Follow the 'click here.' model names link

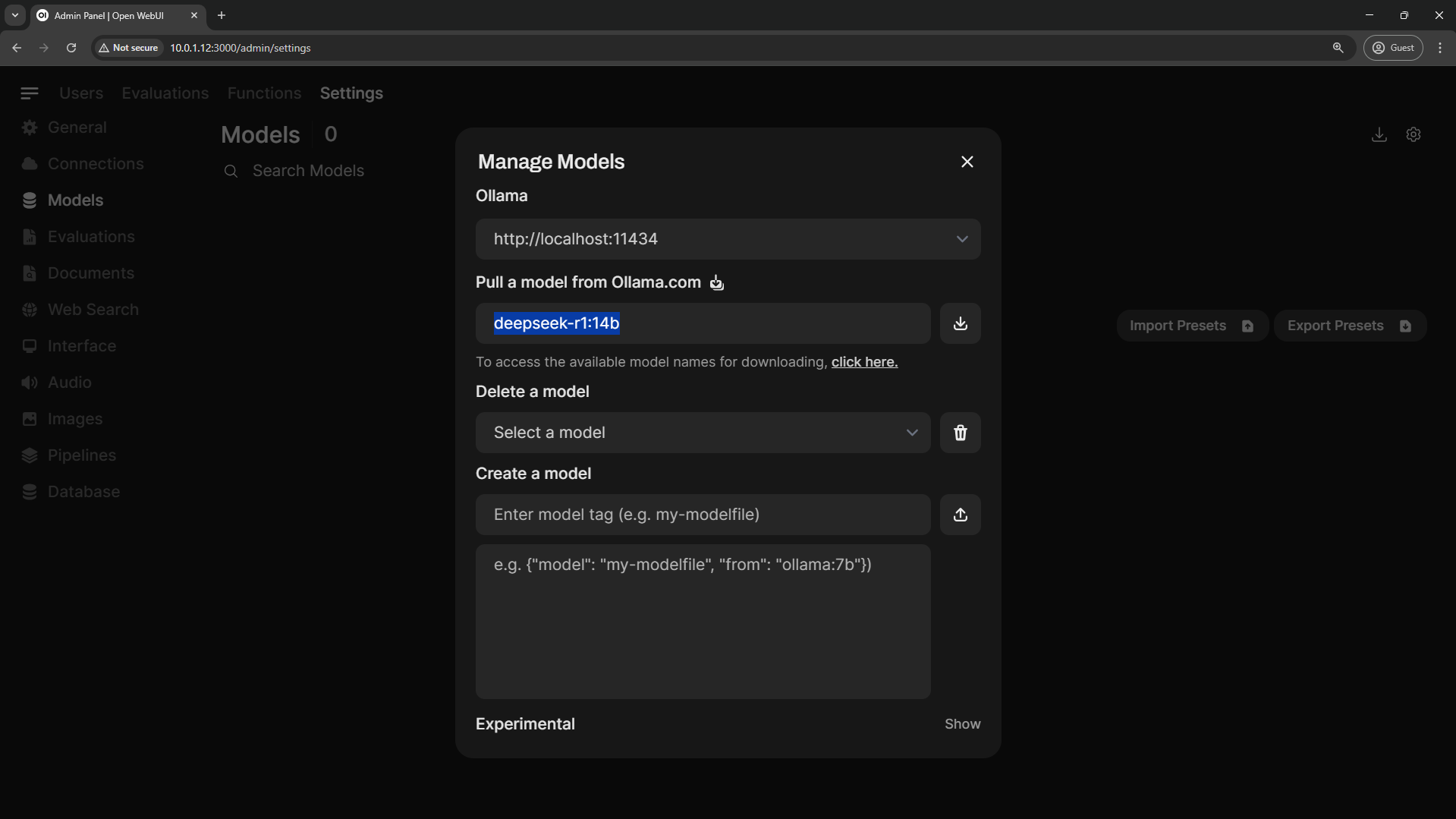(864, 362)
